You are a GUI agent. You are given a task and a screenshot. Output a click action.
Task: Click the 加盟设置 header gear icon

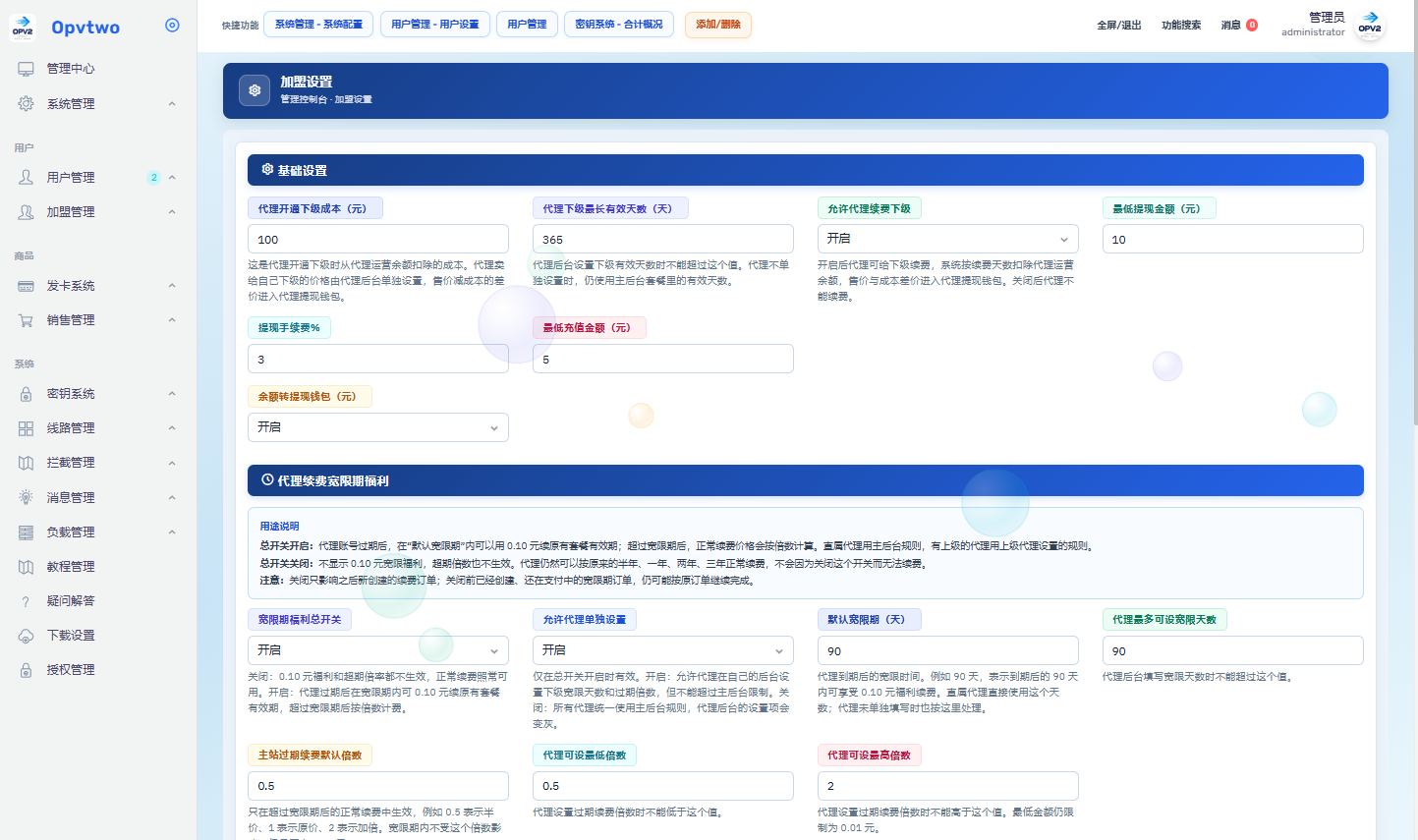click(255, 90)
